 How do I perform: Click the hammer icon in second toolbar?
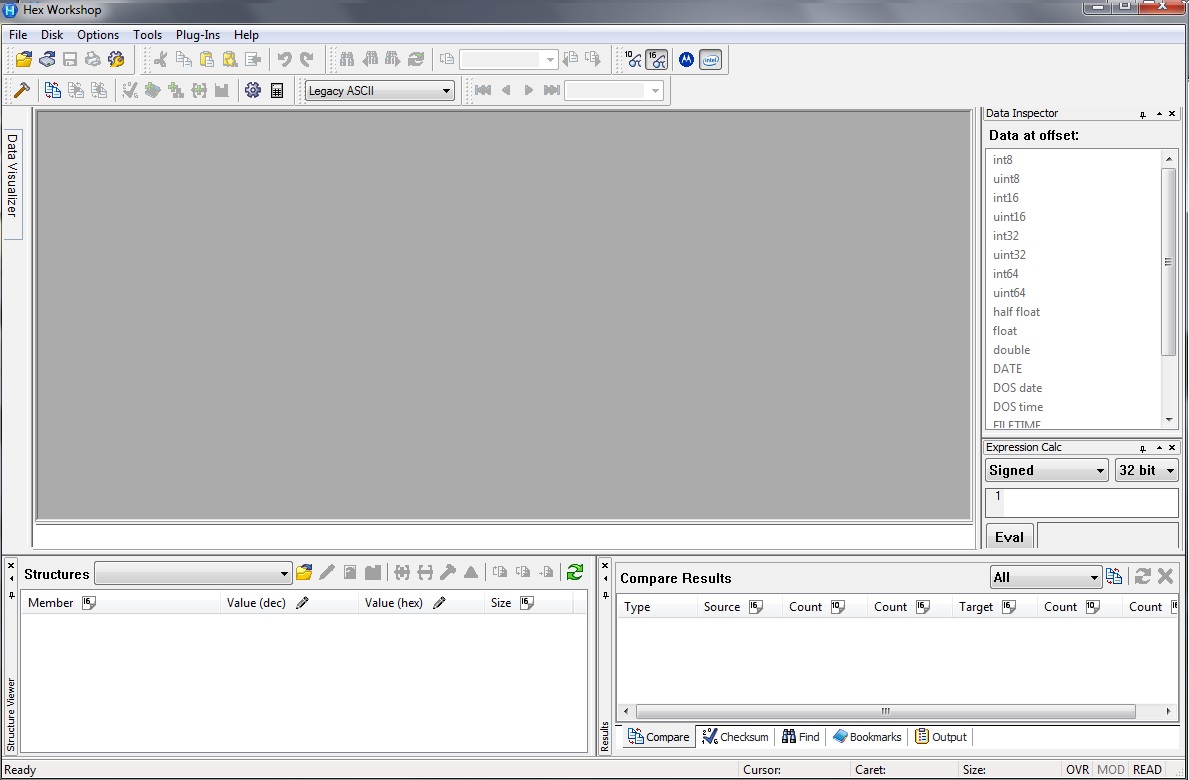point(21,91)
